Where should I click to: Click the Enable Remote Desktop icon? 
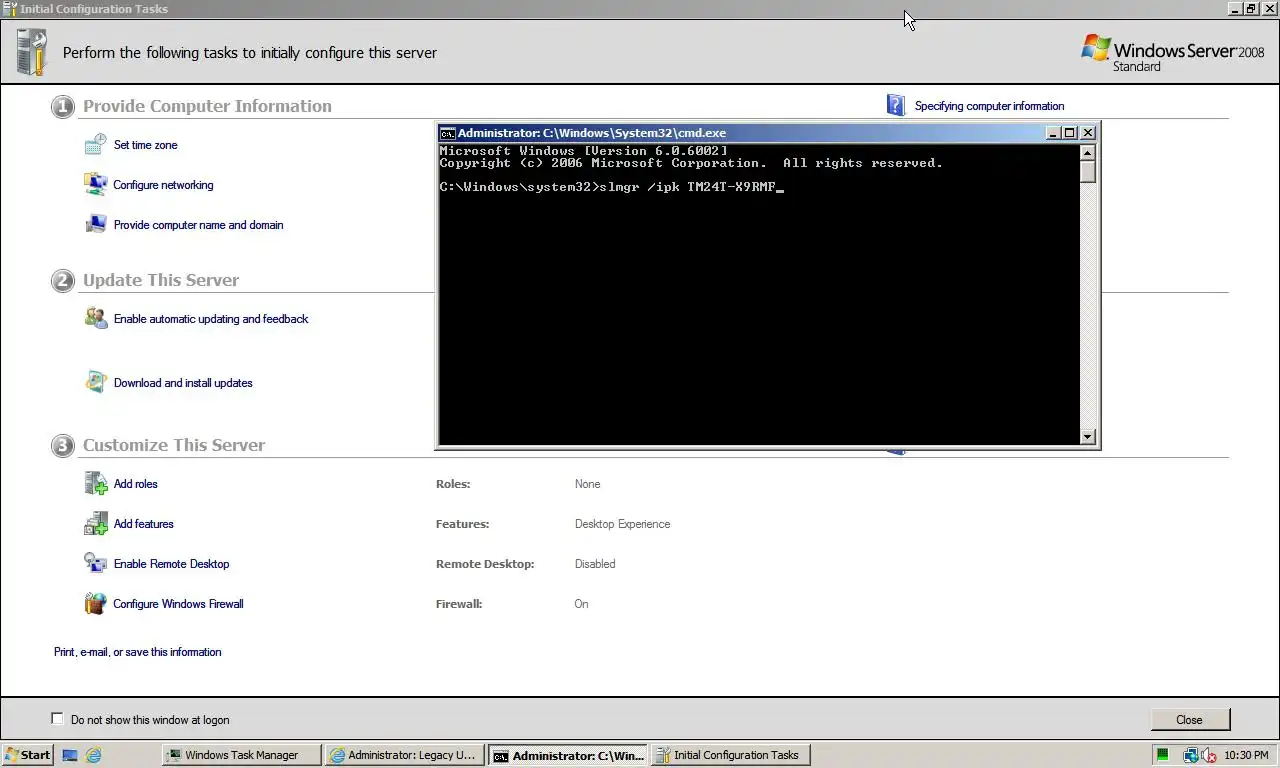click(95, 564)
